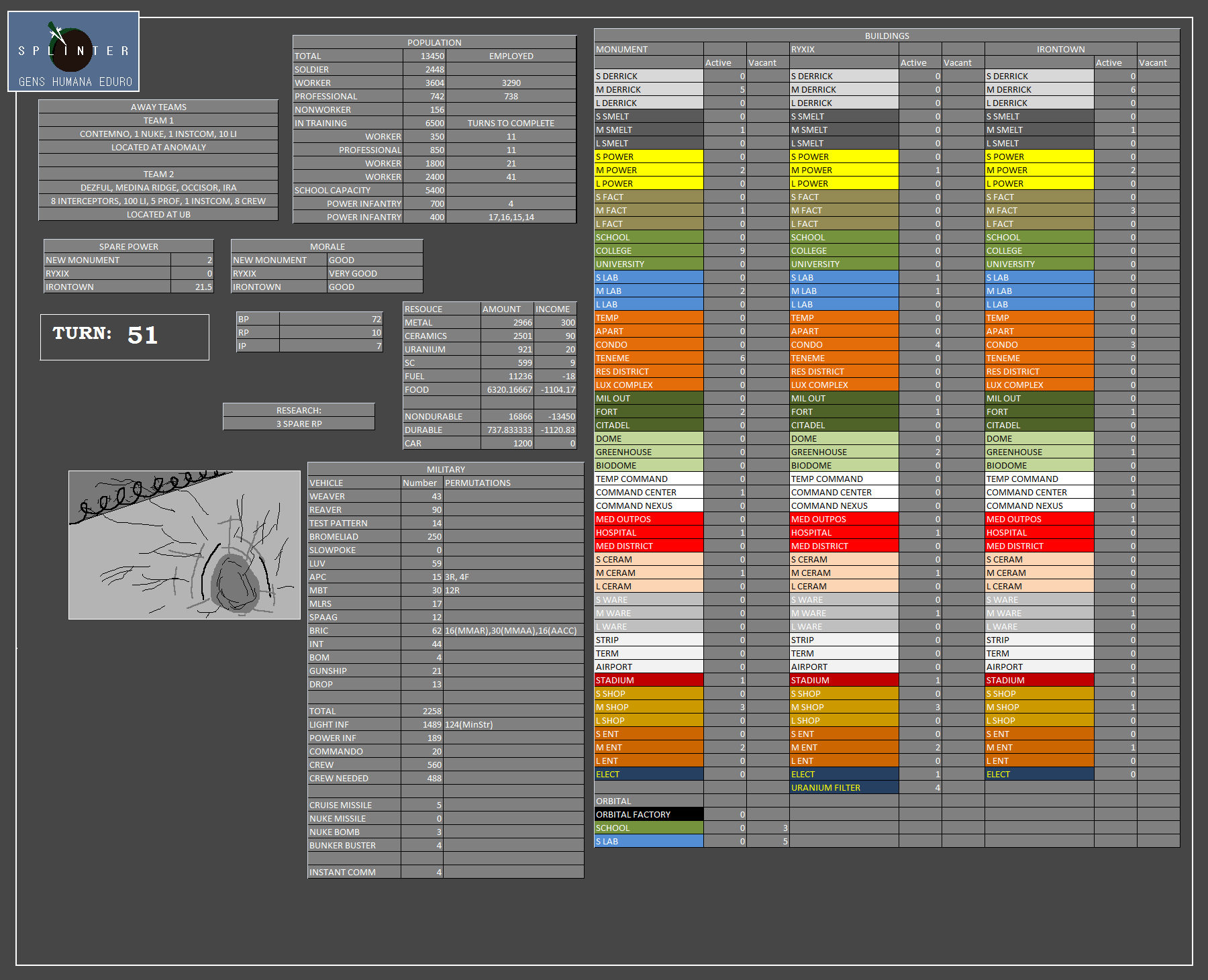Open the cave sketch drawing thumbnail

pos(185,545)
